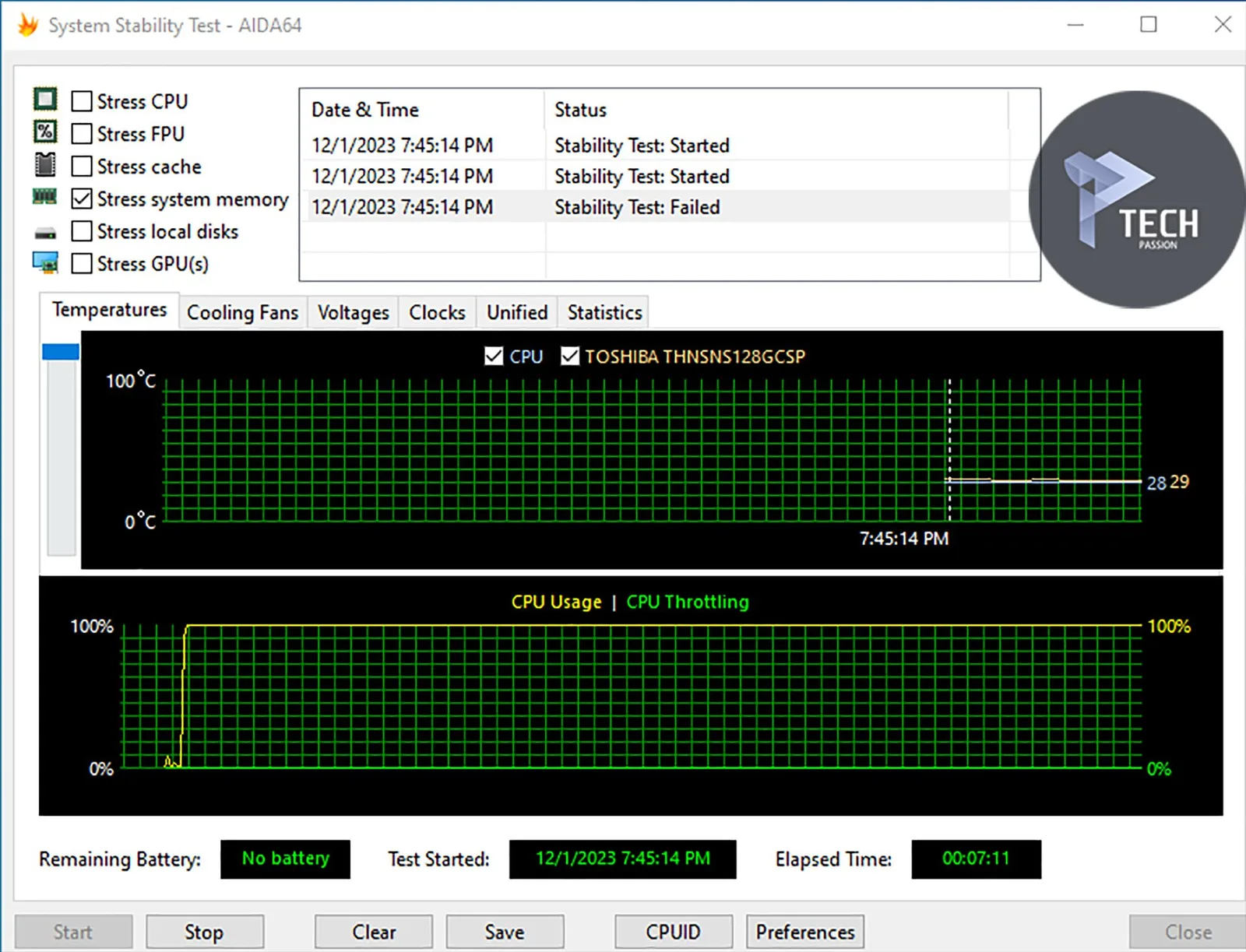Click the disk drive icon beside Stress local disks
Viewport: 1246px width, 952px height.
click(x=45, y=233)
